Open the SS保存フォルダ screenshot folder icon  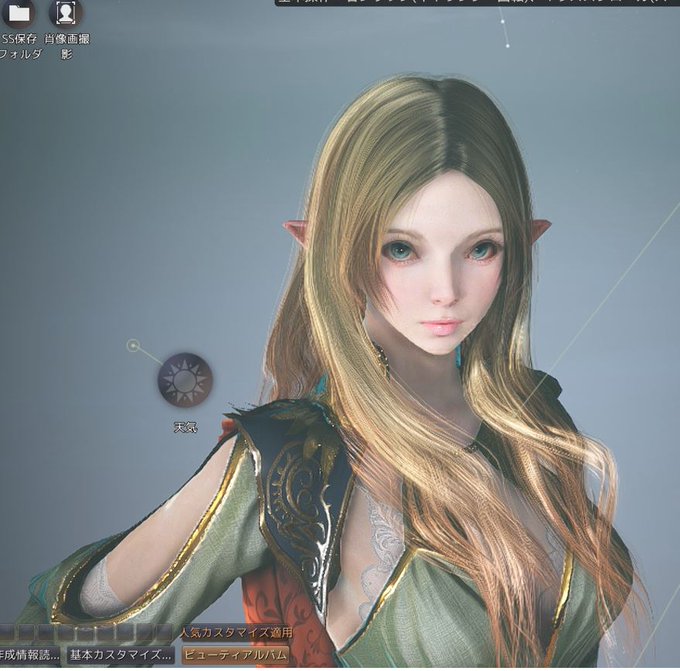point(19,13)
